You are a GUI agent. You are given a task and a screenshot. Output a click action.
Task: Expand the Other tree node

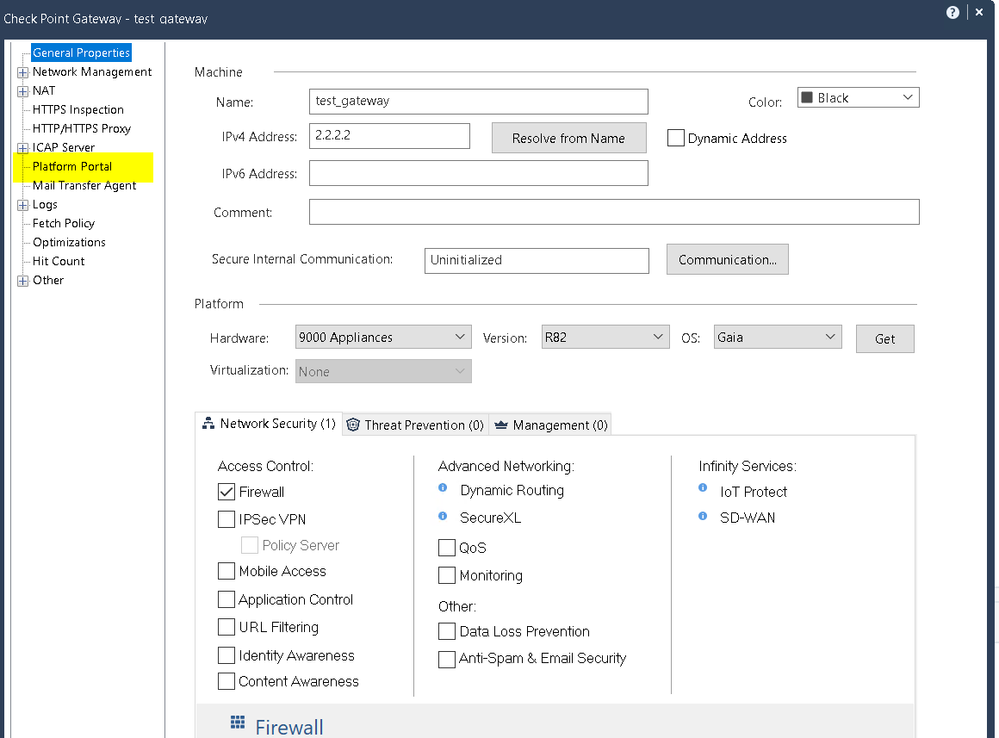23,281
